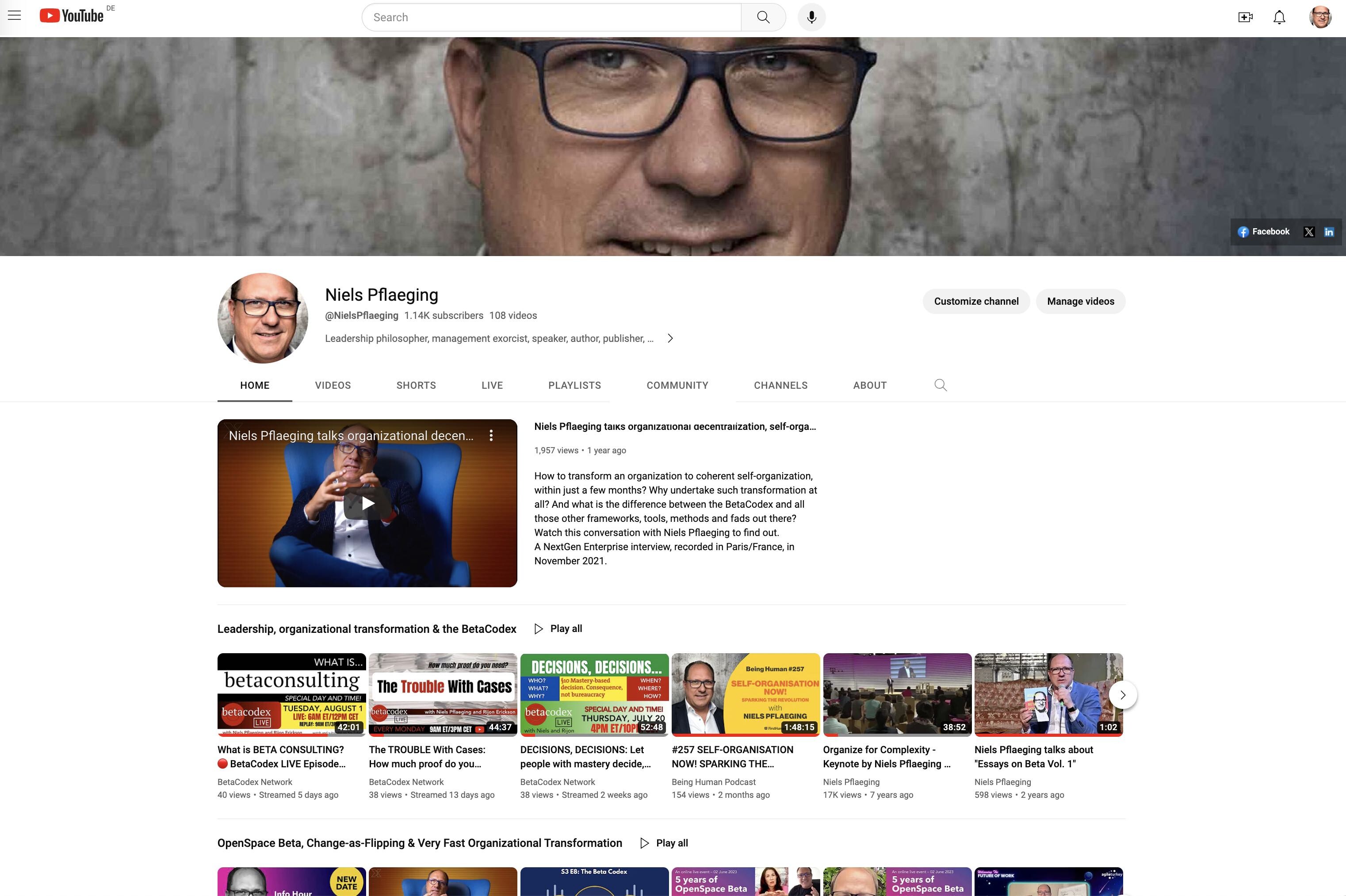Click the search magnifier button
Viewport: 1346px width, 896px height.
click(x=763, y=17)
